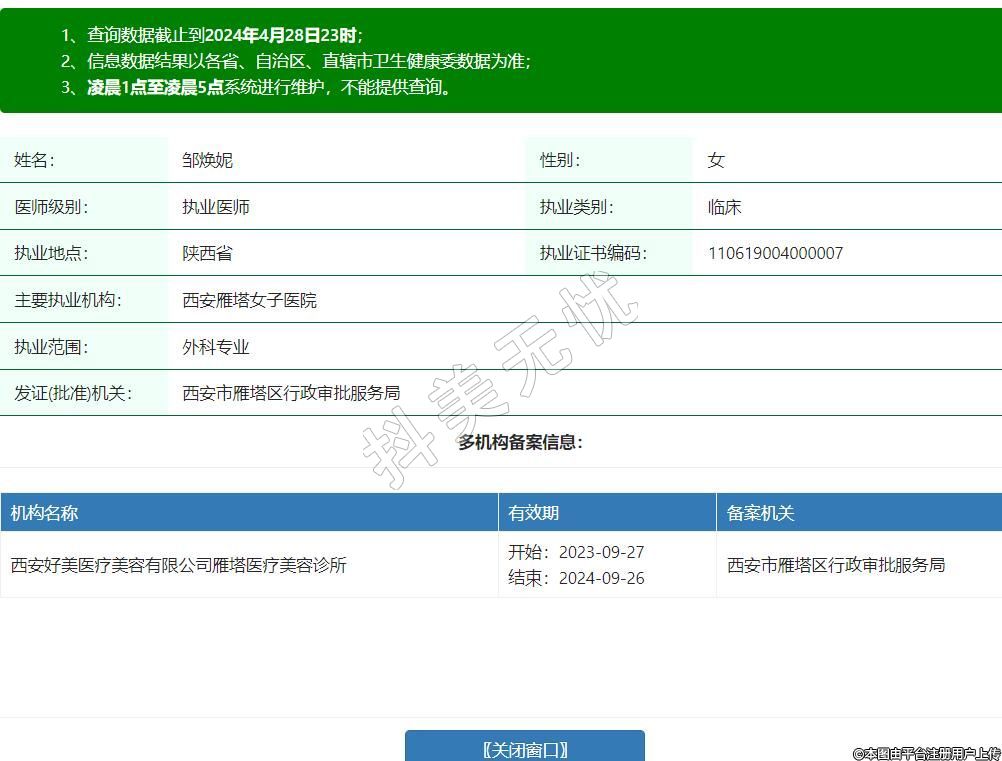Select the 临床 practice category value
Image resolution: width=1002 pixels, height=761 pixels.
click(x=724, y=207)
